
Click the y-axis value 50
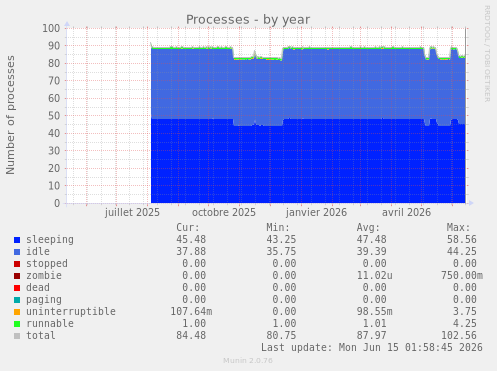pos(54,116)
